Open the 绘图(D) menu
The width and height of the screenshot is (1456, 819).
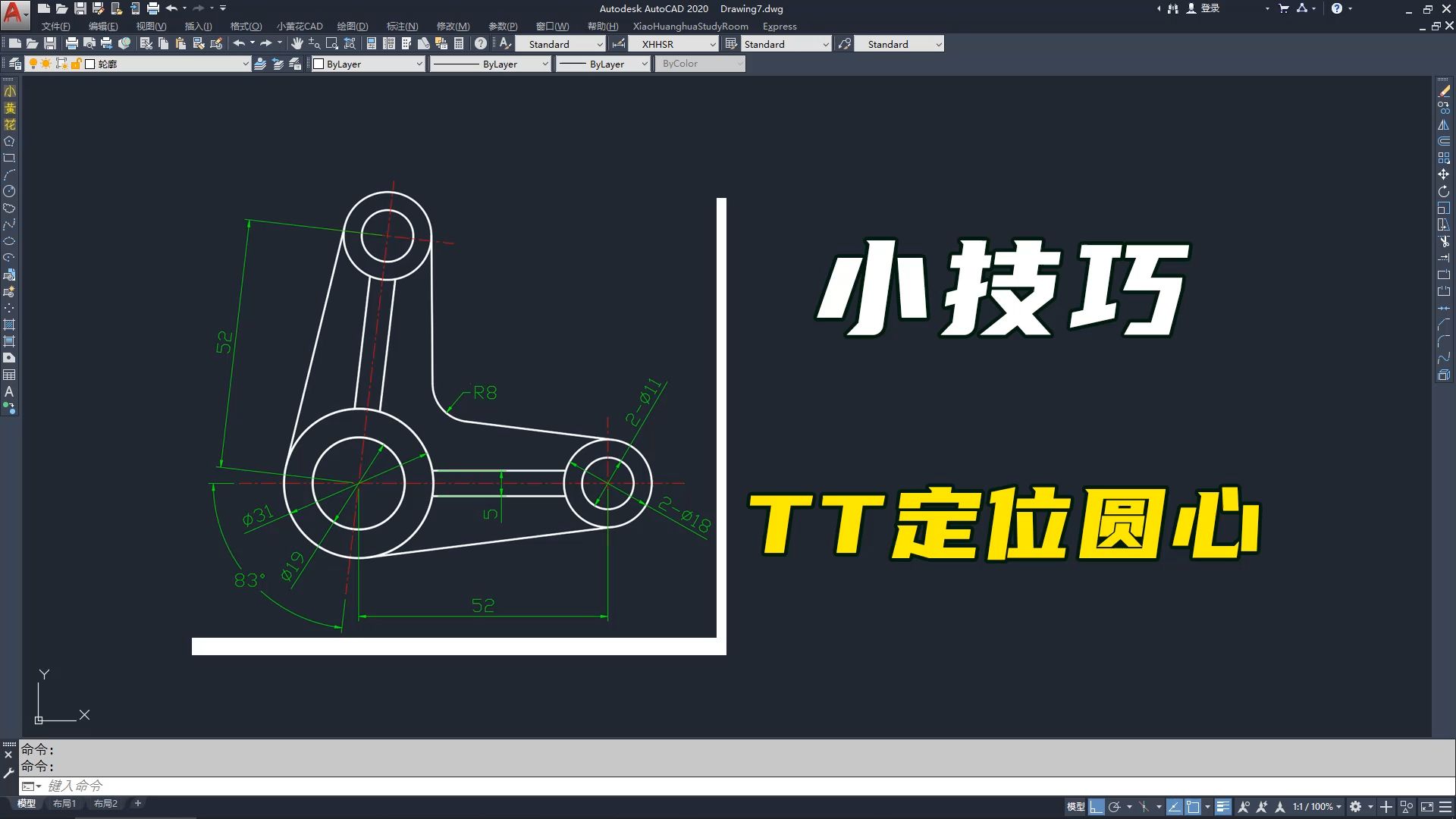[353, 26]
